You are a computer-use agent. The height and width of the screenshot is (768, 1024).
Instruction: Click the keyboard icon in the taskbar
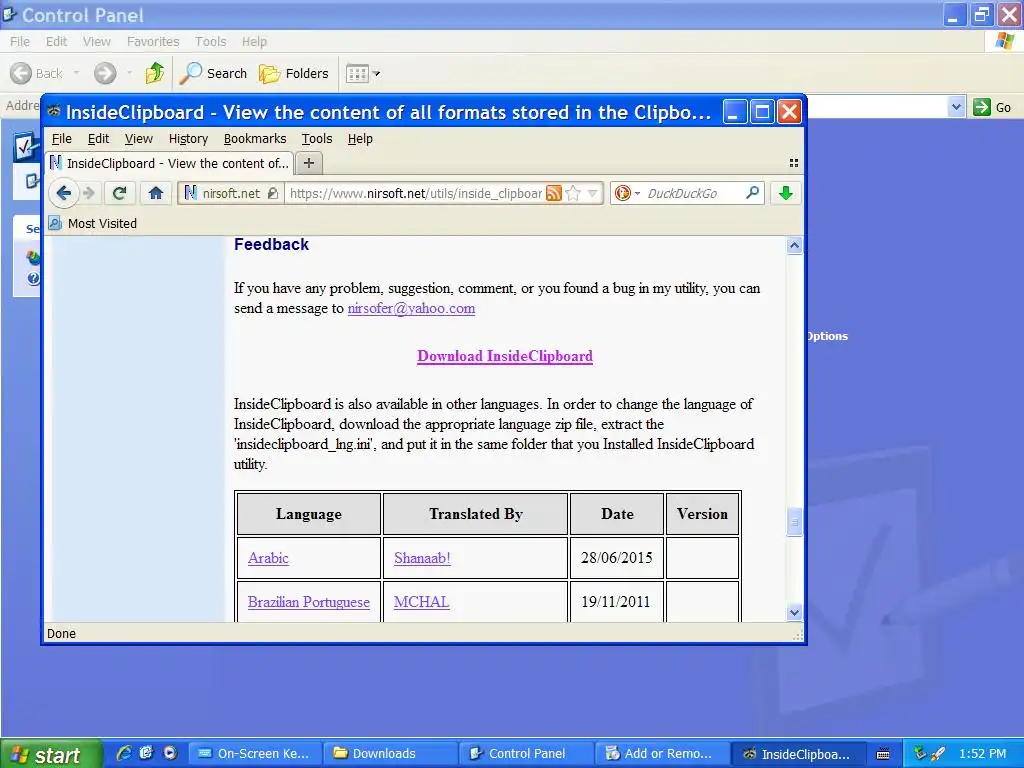[882, 754]
